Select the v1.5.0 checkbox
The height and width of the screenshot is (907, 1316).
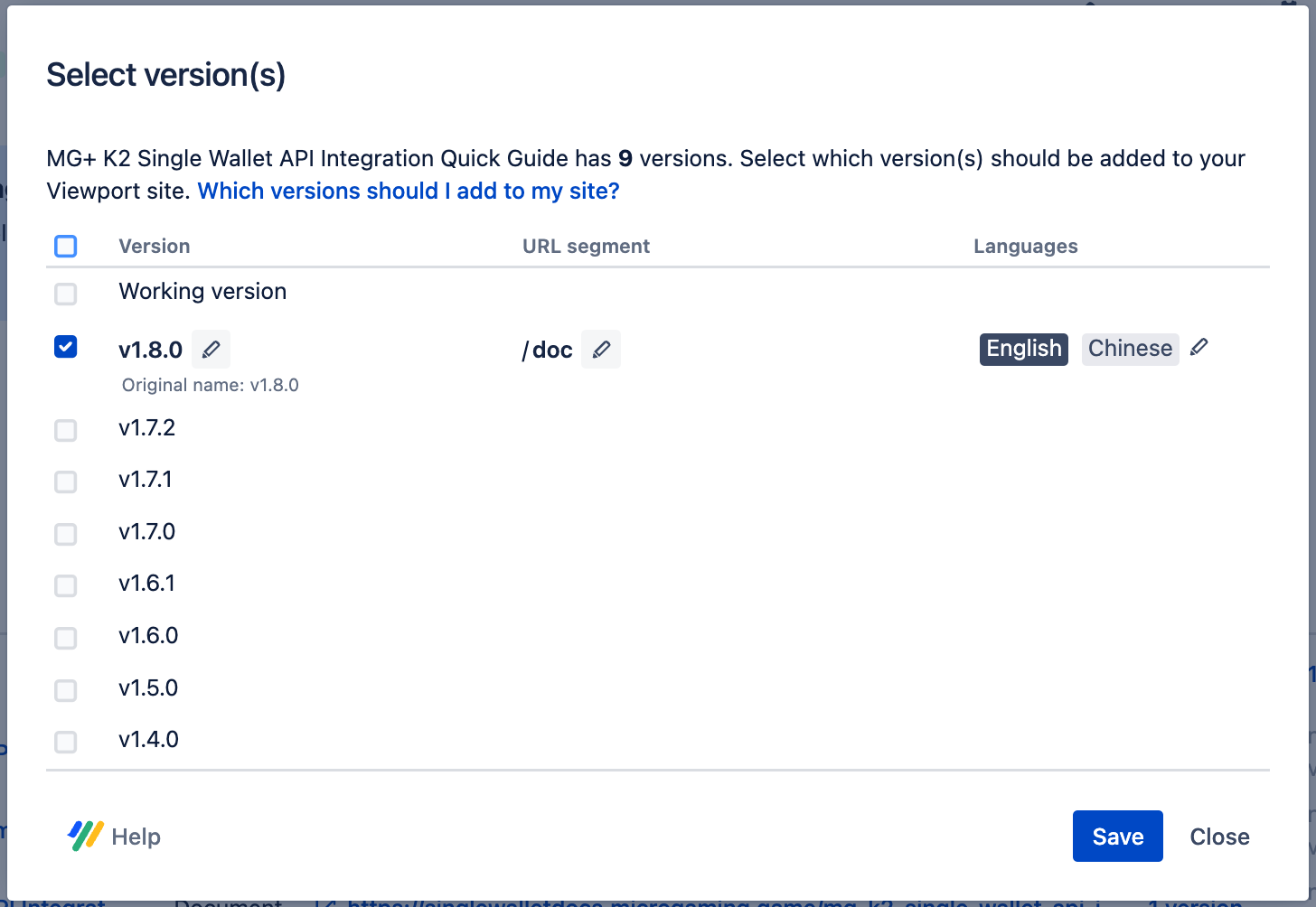tap(66, 690)
